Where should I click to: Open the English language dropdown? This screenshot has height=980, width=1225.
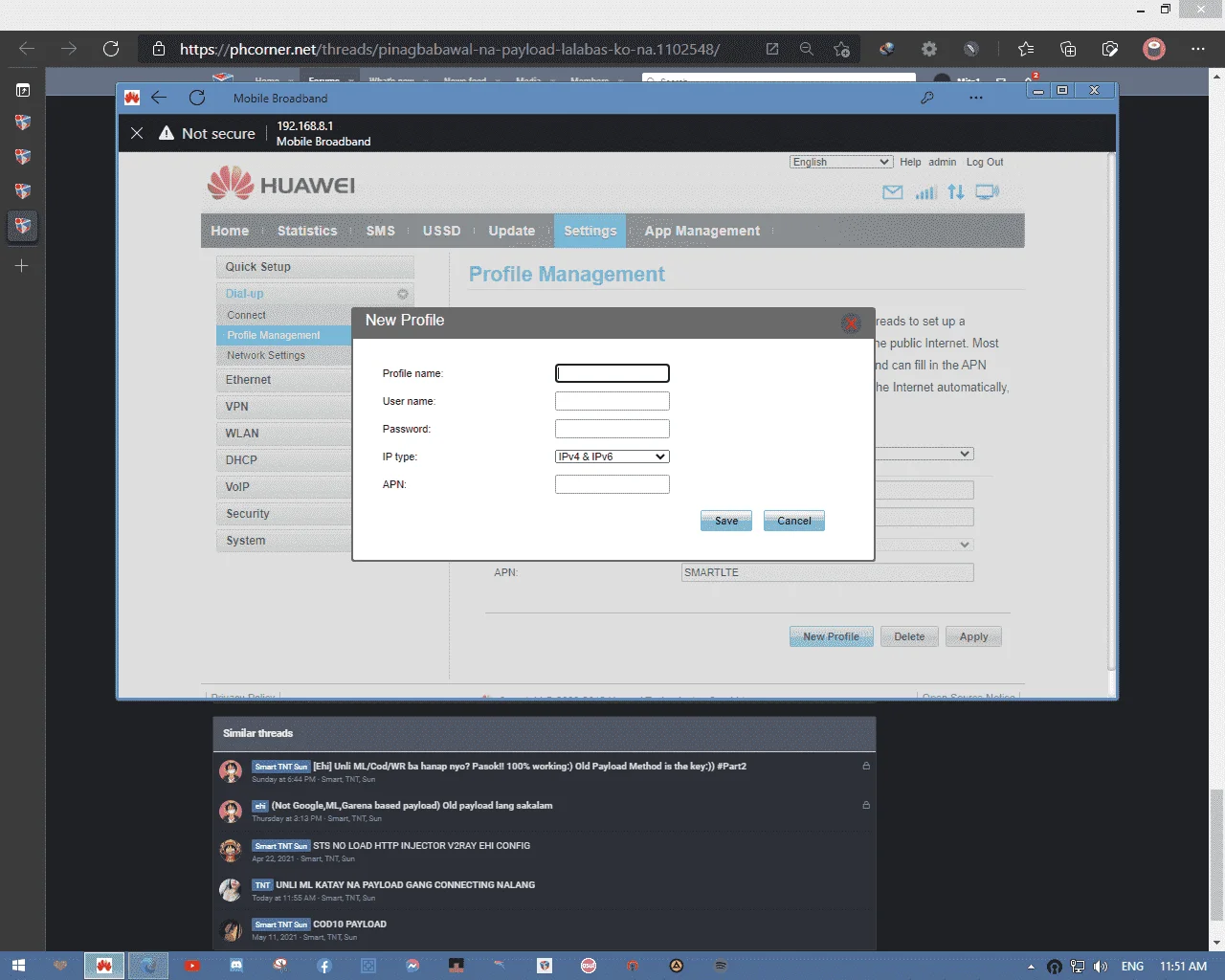click(842, 162)
